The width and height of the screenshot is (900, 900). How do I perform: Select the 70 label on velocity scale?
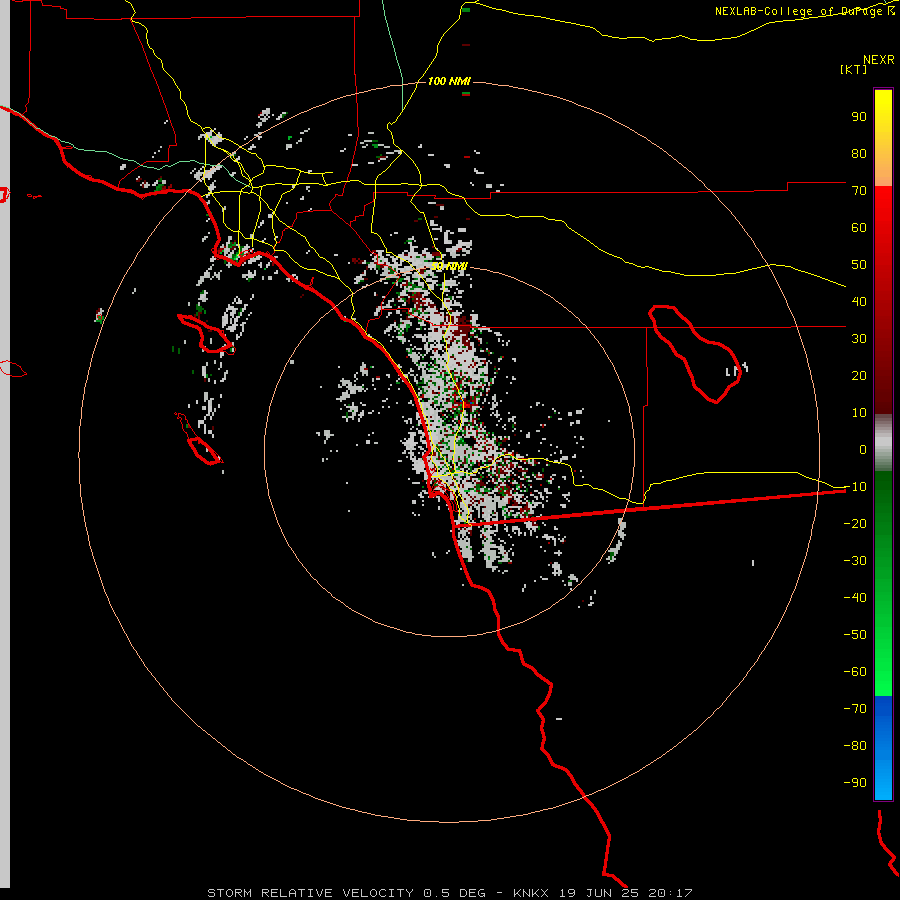click(859, 191)
